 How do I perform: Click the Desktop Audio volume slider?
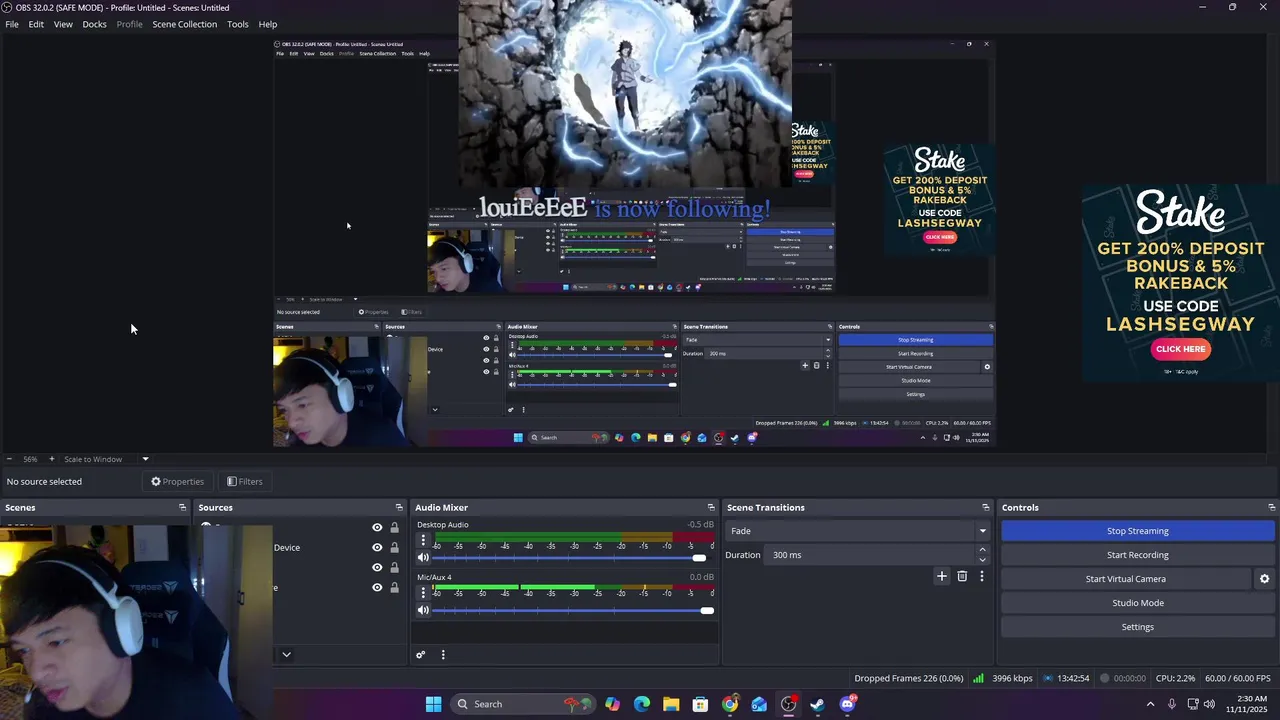coord(573,557)
